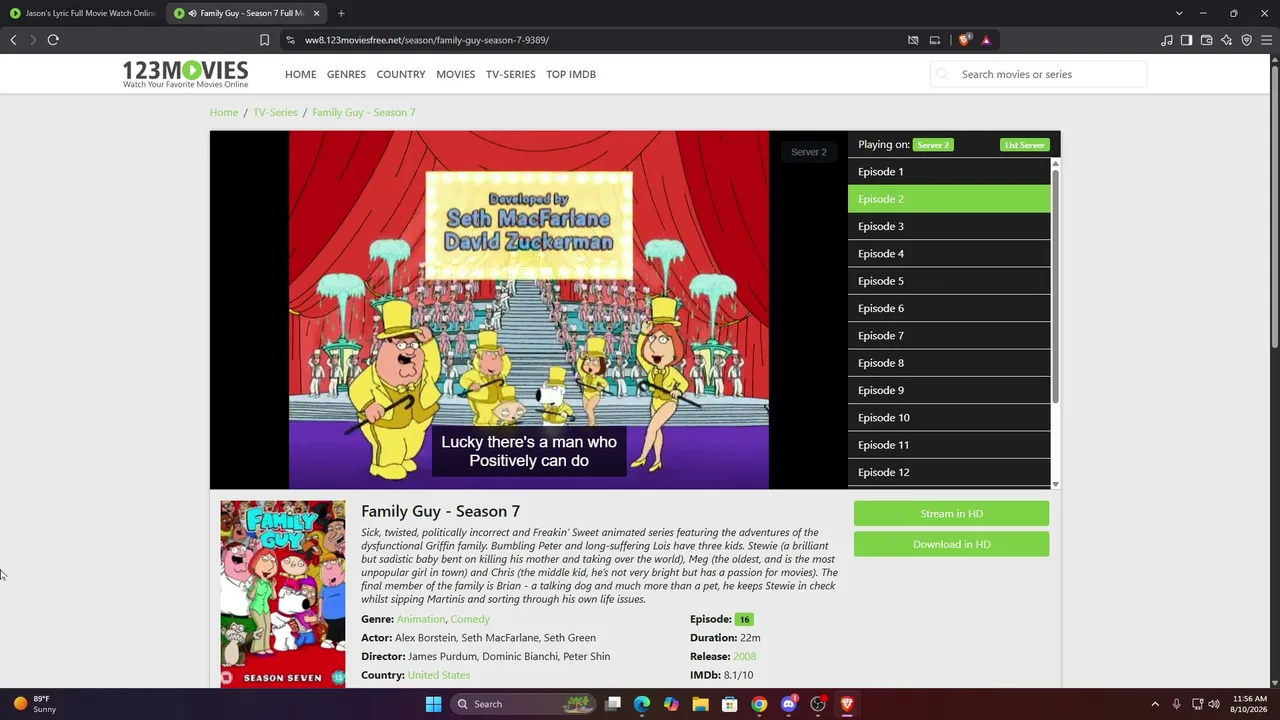Open a new browser tab
The image size is (1280, 720).
click(x=341, y=13)
